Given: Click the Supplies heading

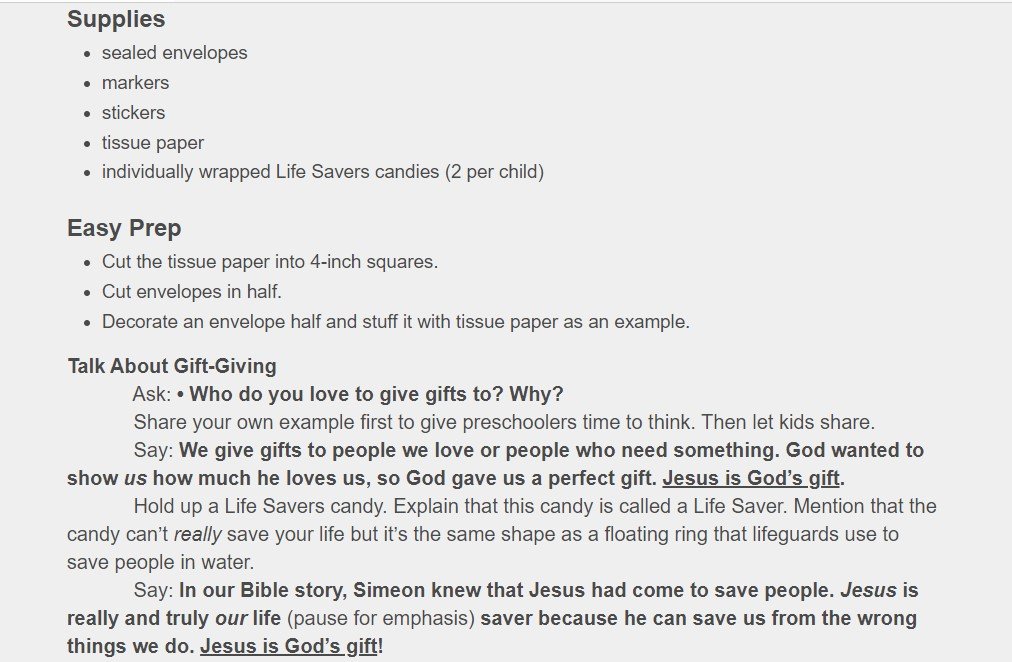Looking at the screenshot, I should click(116, 19).
